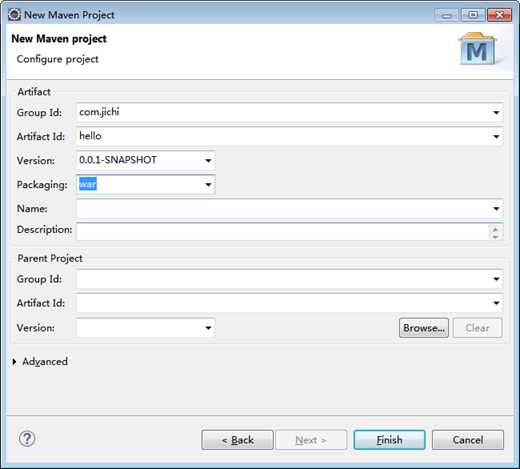Open the 0.0.1-SNAPSHOT Version dropdown
This screenshot has height=469, width=520.
pos(208,161)
